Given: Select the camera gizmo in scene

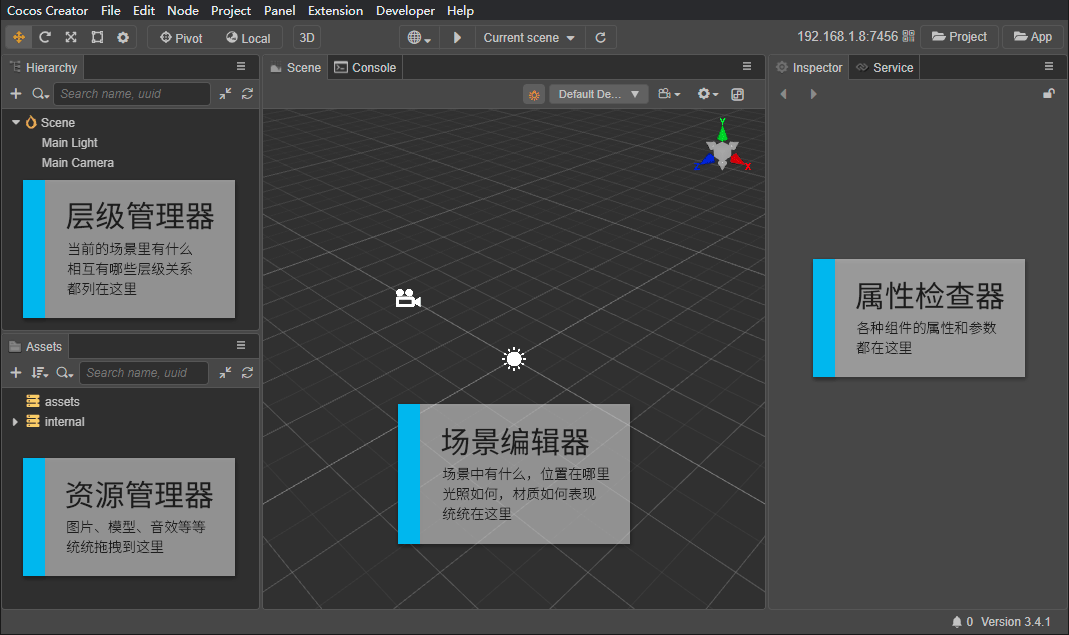Looking at the screenshot, I should [408, 298].
